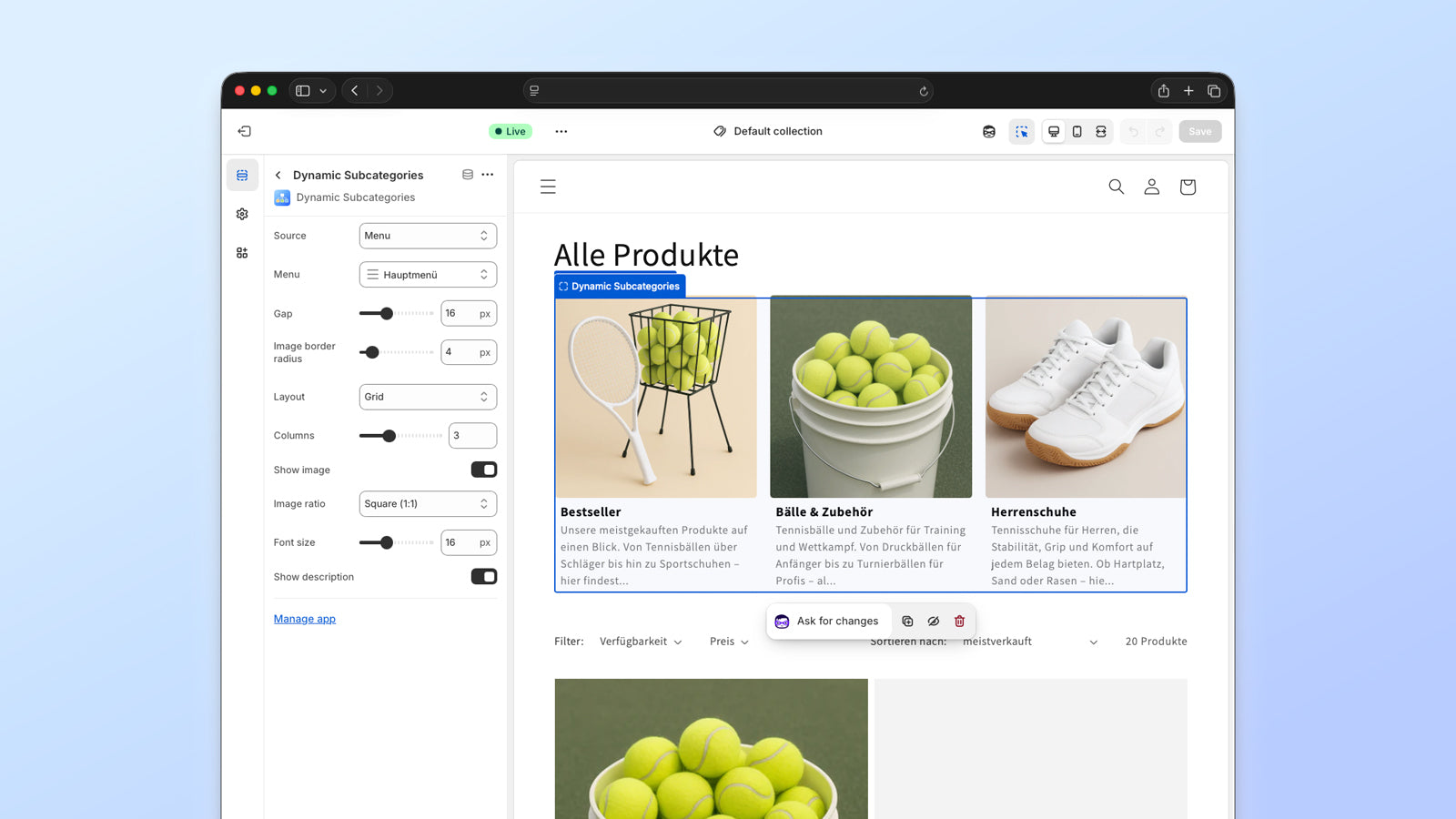Change Image ratio from Square (1:1)
The width and height of the screenshot is (1456, 819).
coord(428,503)
